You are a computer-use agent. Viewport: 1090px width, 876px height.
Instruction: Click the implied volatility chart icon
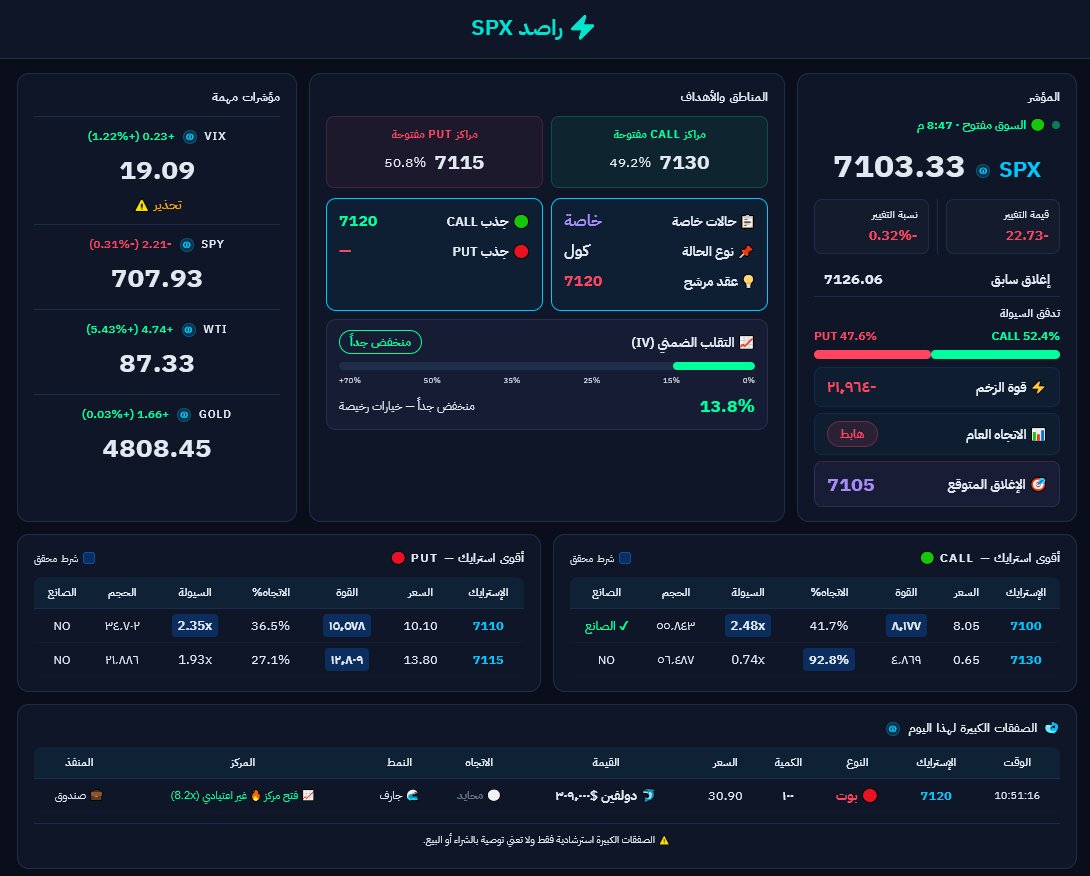pyautogui.click(x=747, y=342)
